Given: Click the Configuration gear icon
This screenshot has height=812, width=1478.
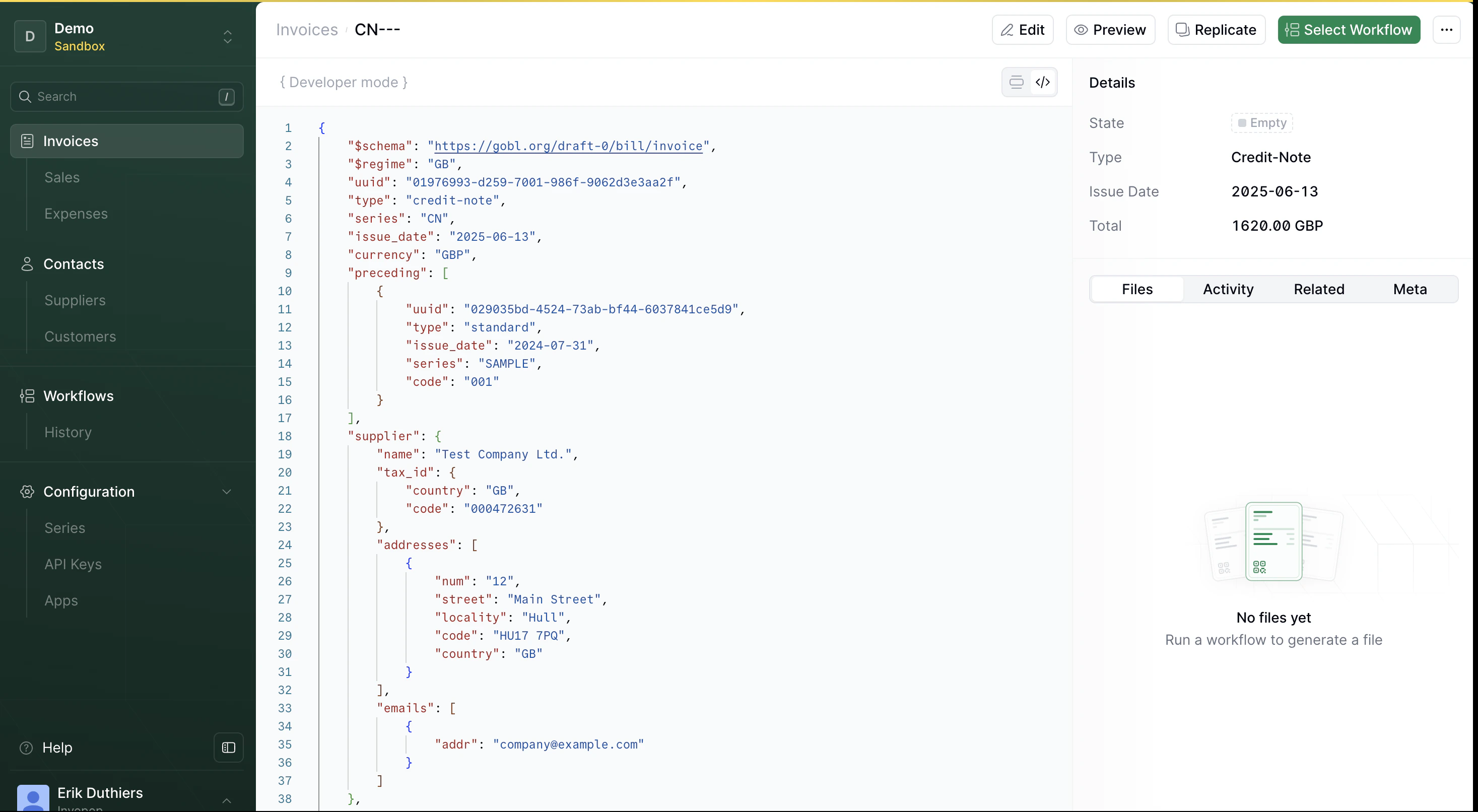Looking at the screenshot, I should (27, 492).
